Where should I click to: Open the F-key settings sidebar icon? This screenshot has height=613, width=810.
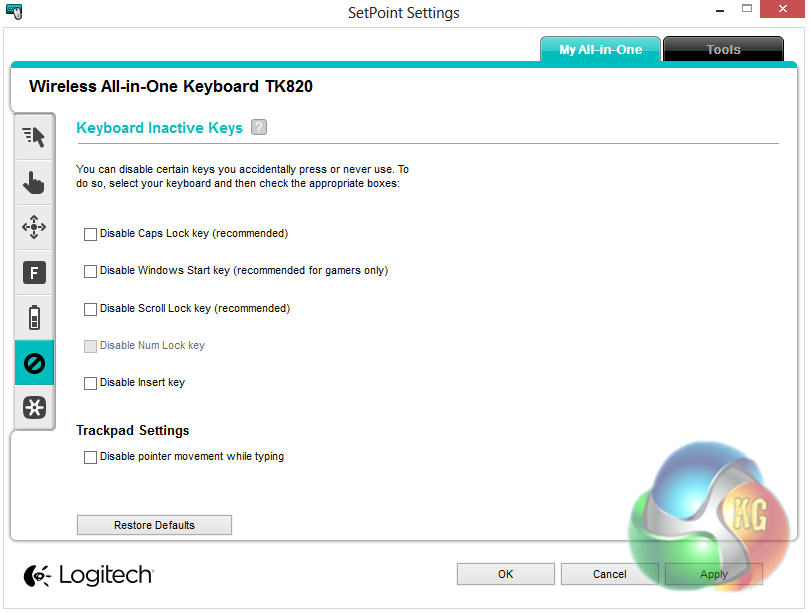point(34,273)
